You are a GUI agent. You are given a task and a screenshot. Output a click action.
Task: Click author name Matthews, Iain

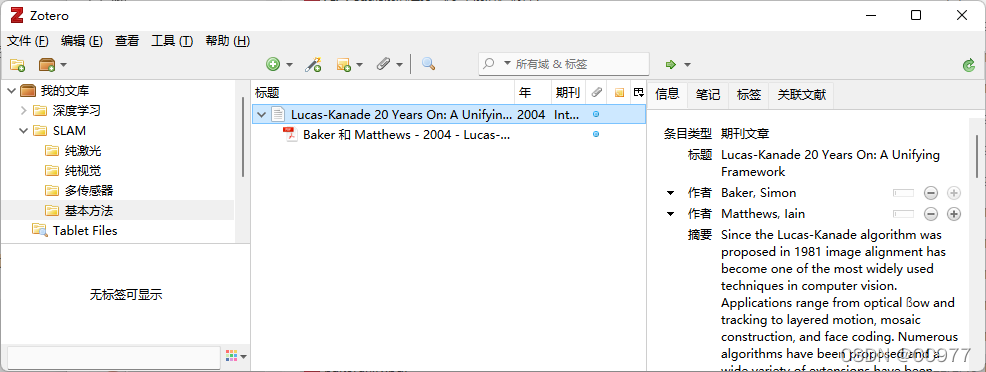pos(763,214)
